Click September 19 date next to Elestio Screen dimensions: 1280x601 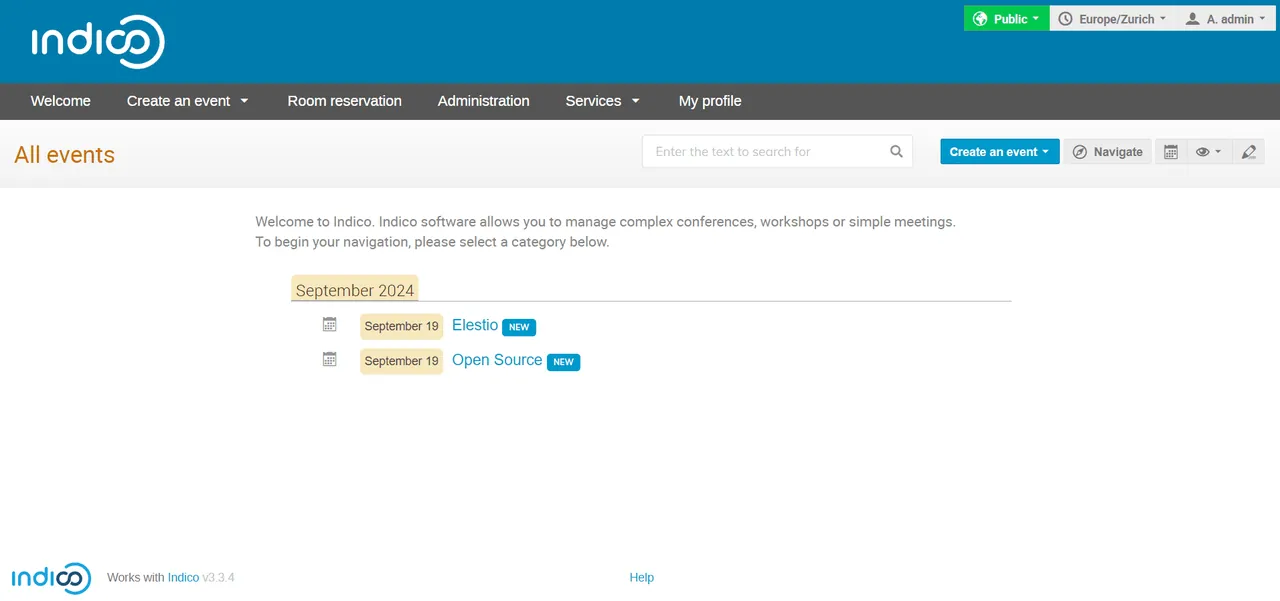point(401,326)
